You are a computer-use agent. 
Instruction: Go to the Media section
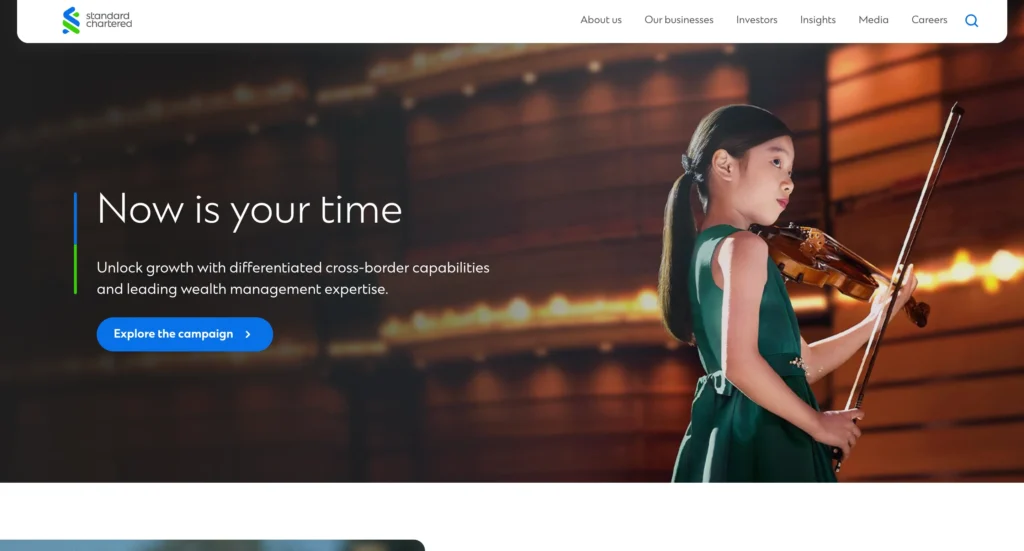[873, 20]
